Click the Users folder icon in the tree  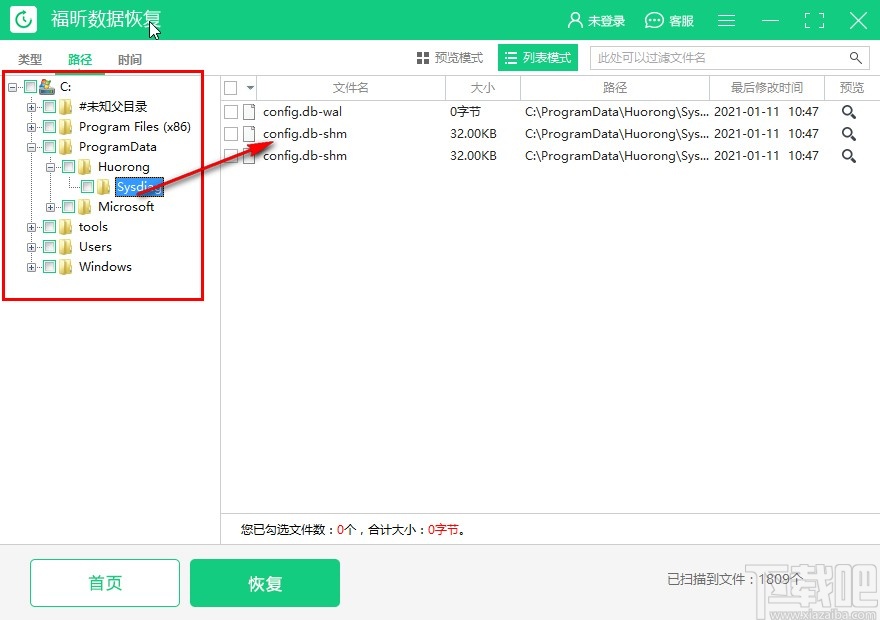(x=65, y=247)
